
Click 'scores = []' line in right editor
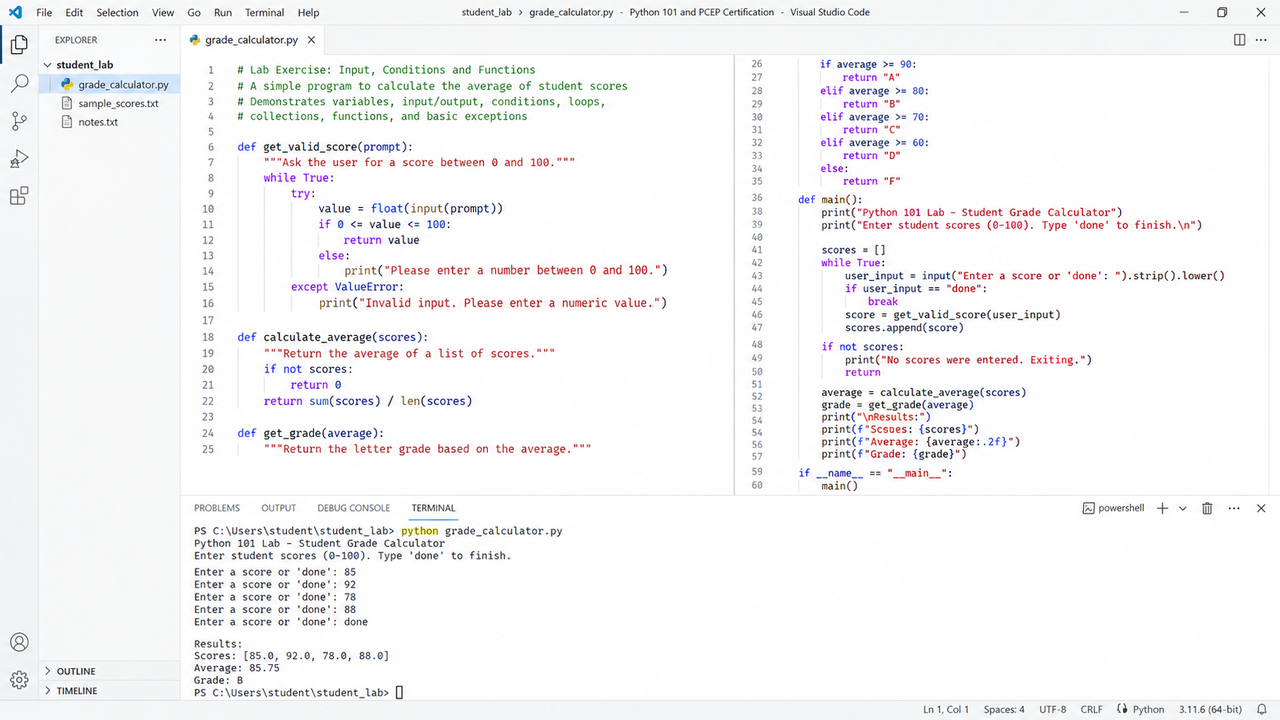click(x=853, y=251)
